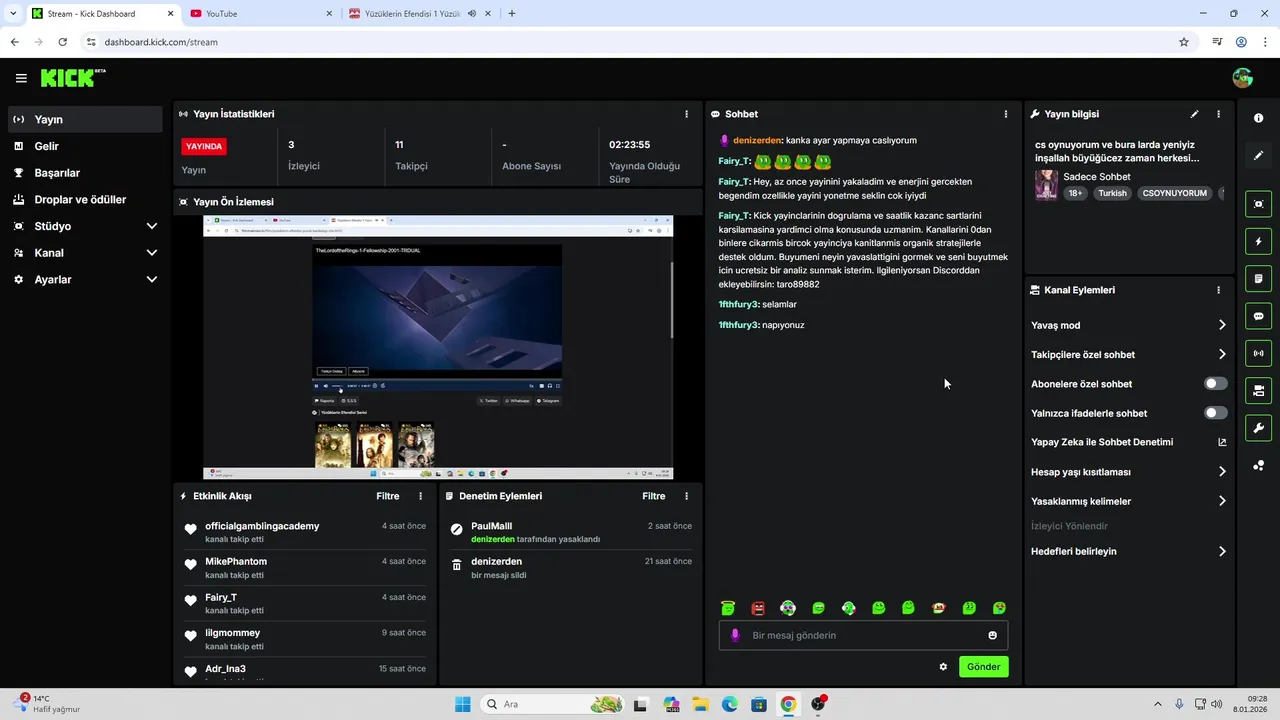
Task: Click Filtre in Denetim Eylemleri panel
Action: [654, 496]
